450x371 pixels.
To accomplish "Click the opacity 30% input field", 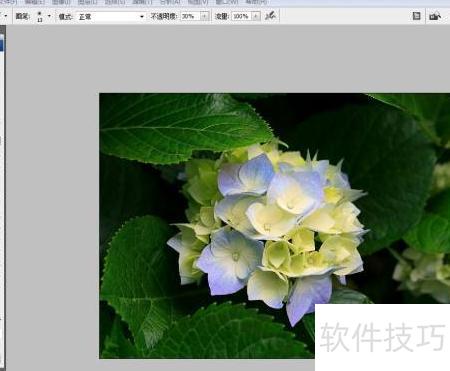I will tap(190, 16).
